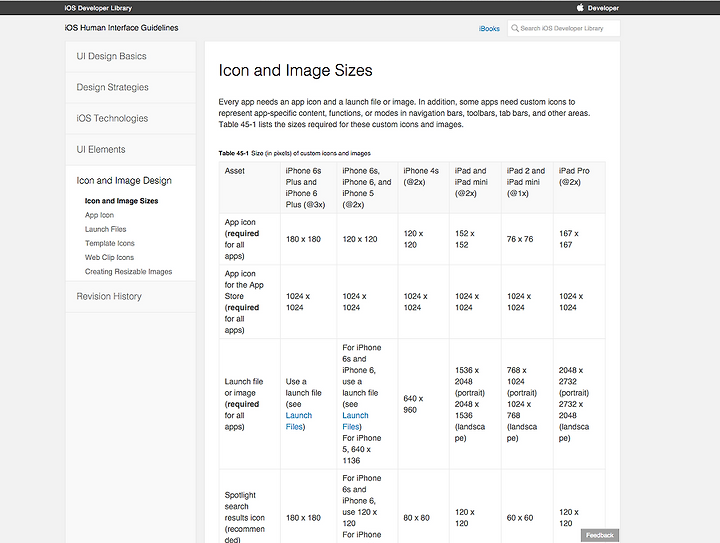Click the 640 x 960 launch image cell

coord(423,404)
